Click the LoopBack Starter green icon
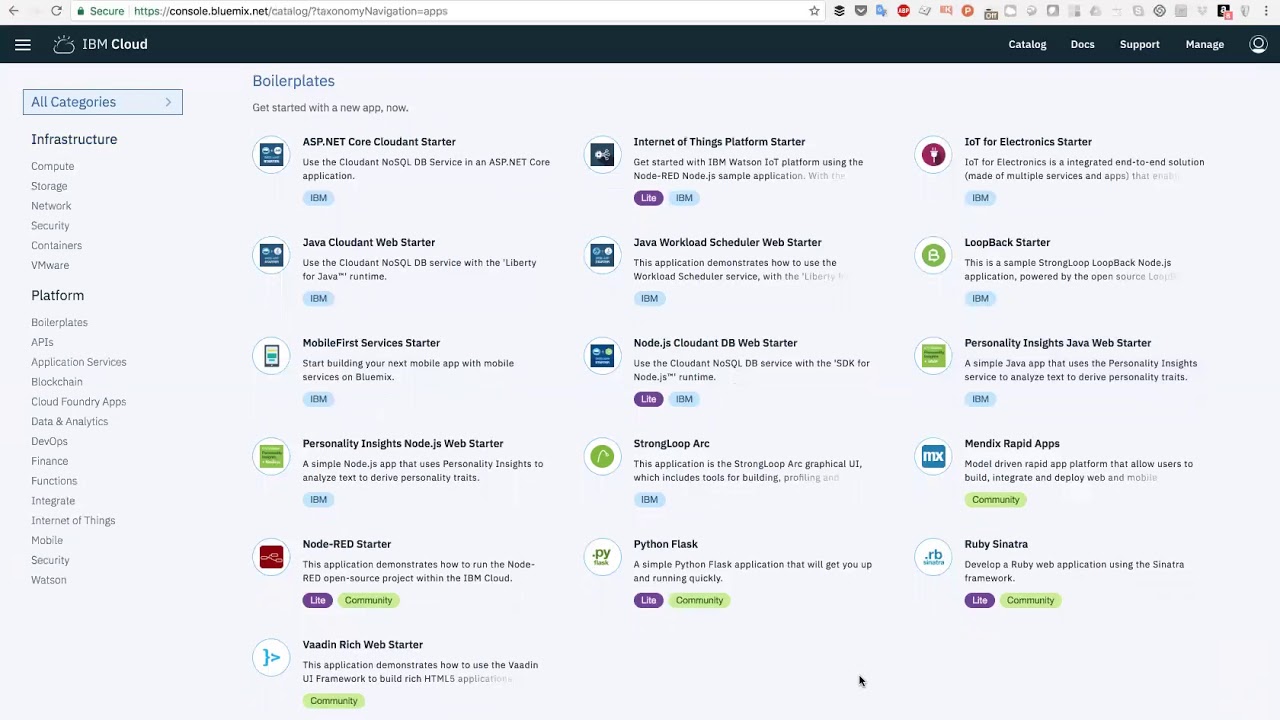Viewport: 1280px width, 720px height. (933, 255)
